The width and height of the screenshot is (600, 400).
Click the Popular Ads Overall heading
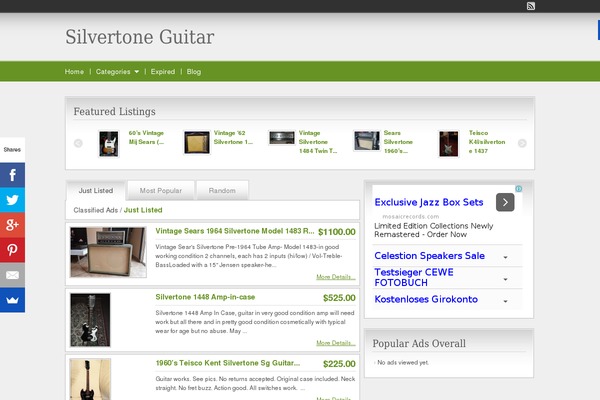pos(419,343)
